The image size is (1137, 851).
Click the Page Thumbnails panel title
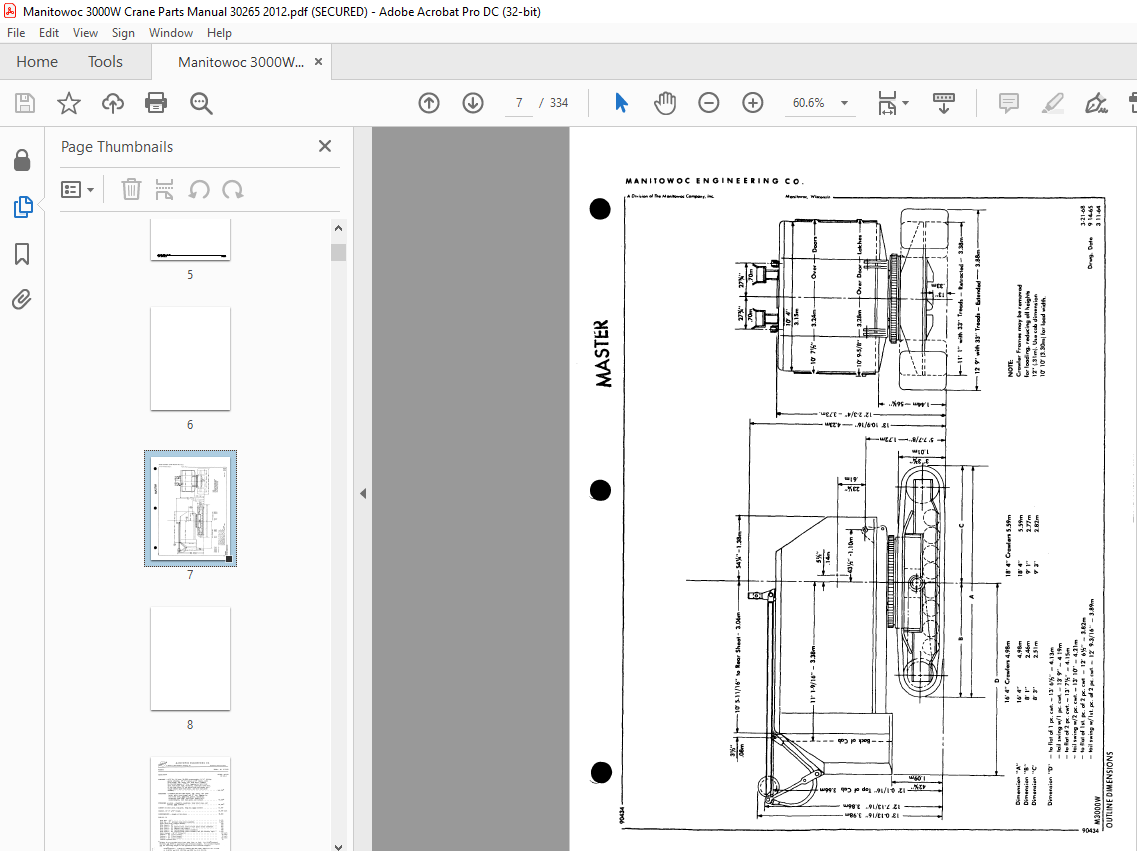click(117, 146)
